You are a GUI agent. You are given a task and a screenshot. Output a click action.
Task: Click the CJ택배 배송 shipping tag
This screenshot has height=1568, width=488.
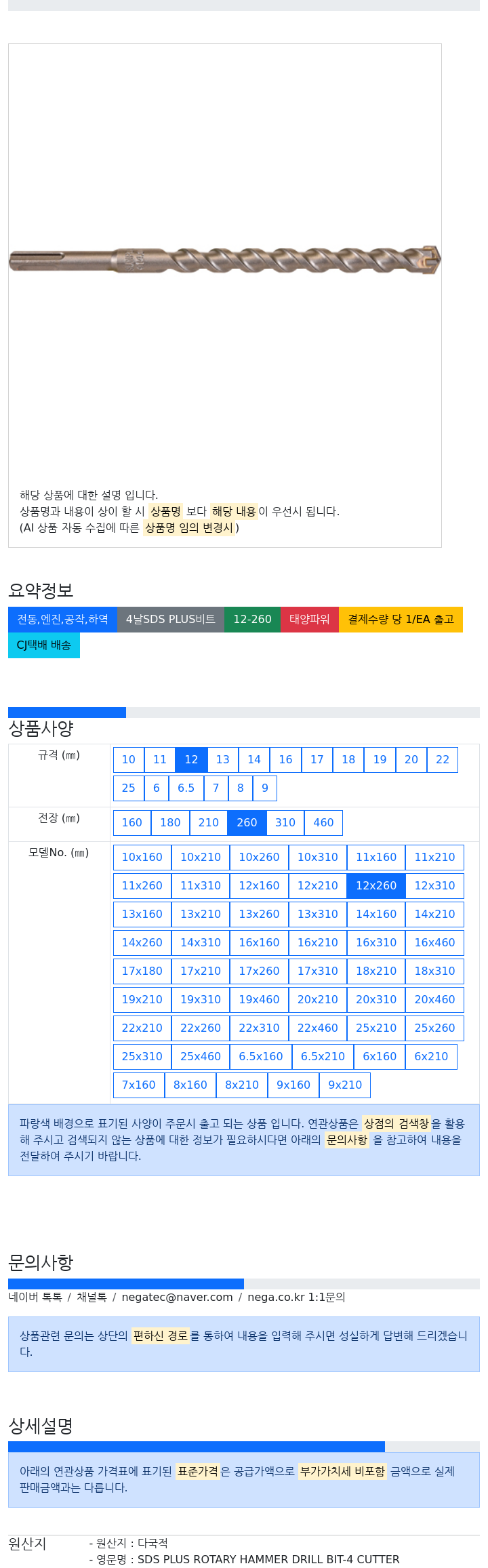pyautogui.click(x=44, y=645)
